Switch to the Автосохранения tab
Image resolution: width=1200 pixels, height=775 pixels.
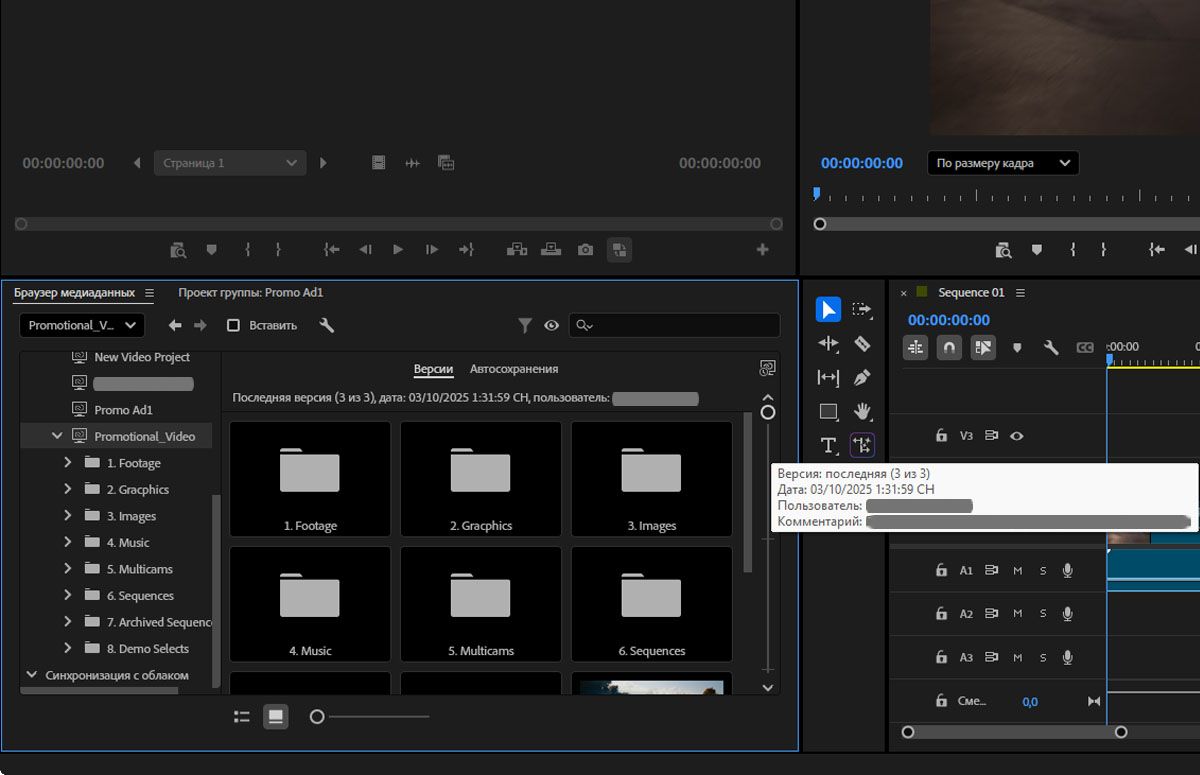click(514, 369)
